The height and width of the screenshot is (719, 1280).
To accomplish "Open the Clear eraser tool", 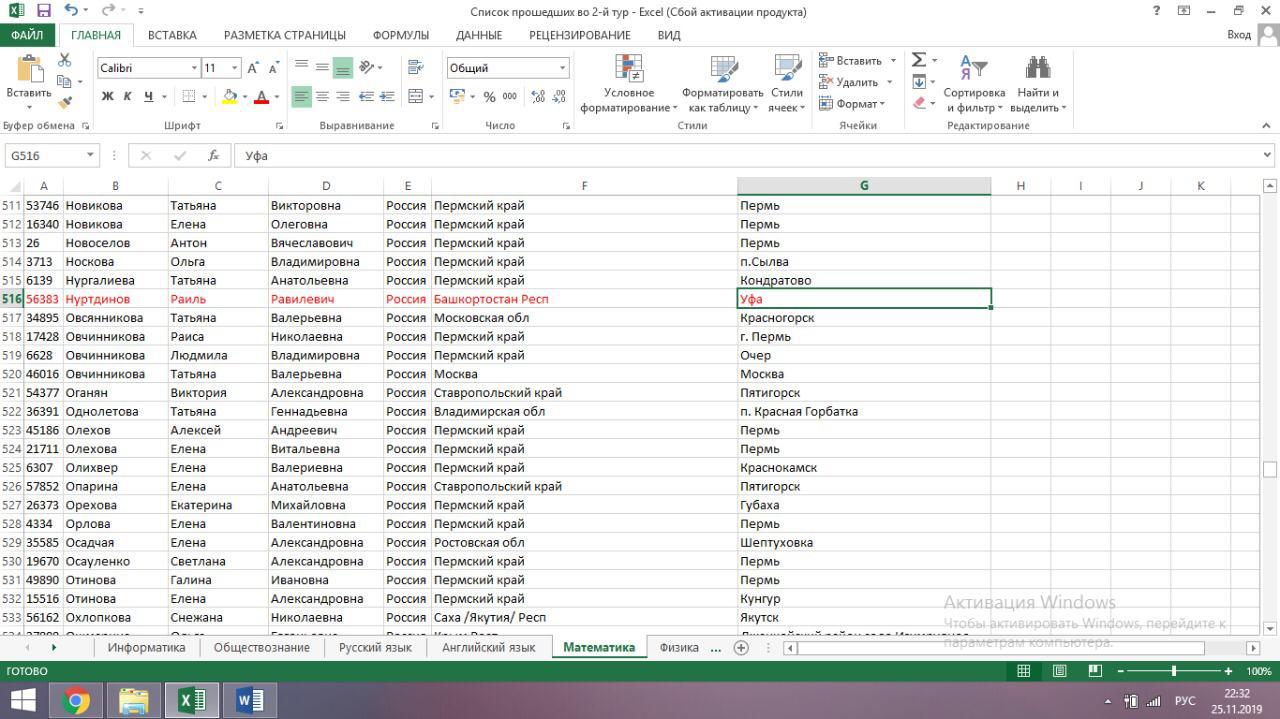I will (x=919, y=103).
